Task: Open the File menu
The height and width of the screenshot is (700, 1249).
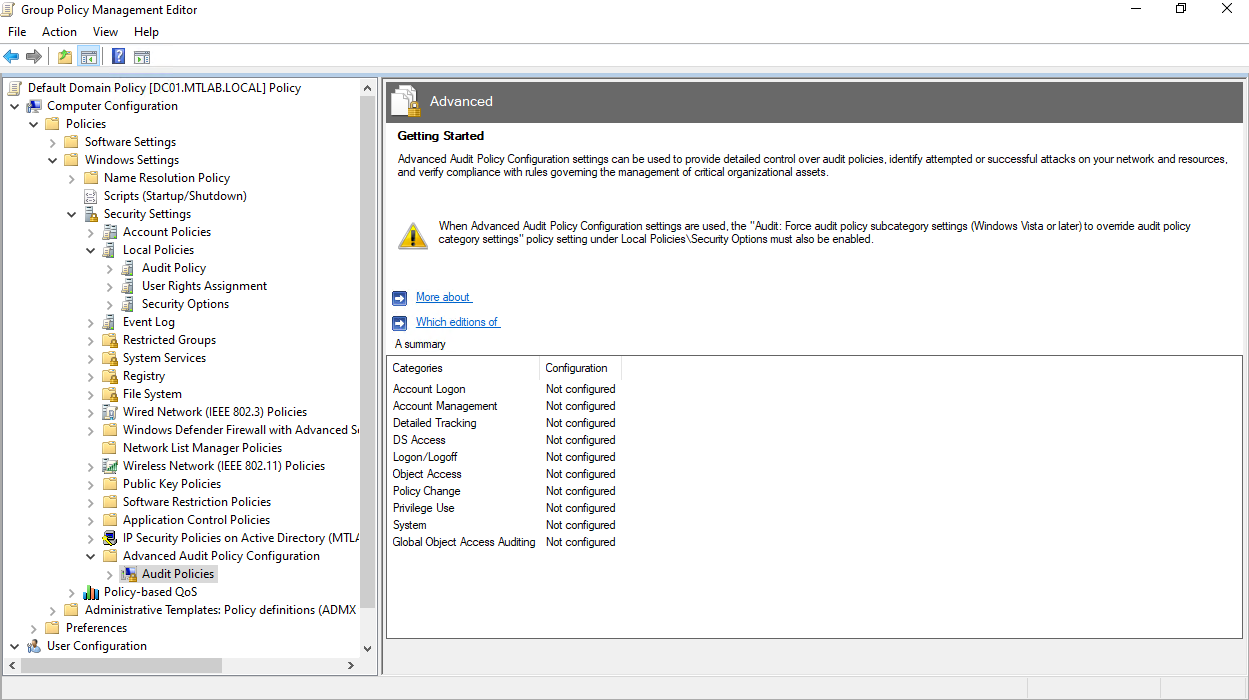Action: 17,32
